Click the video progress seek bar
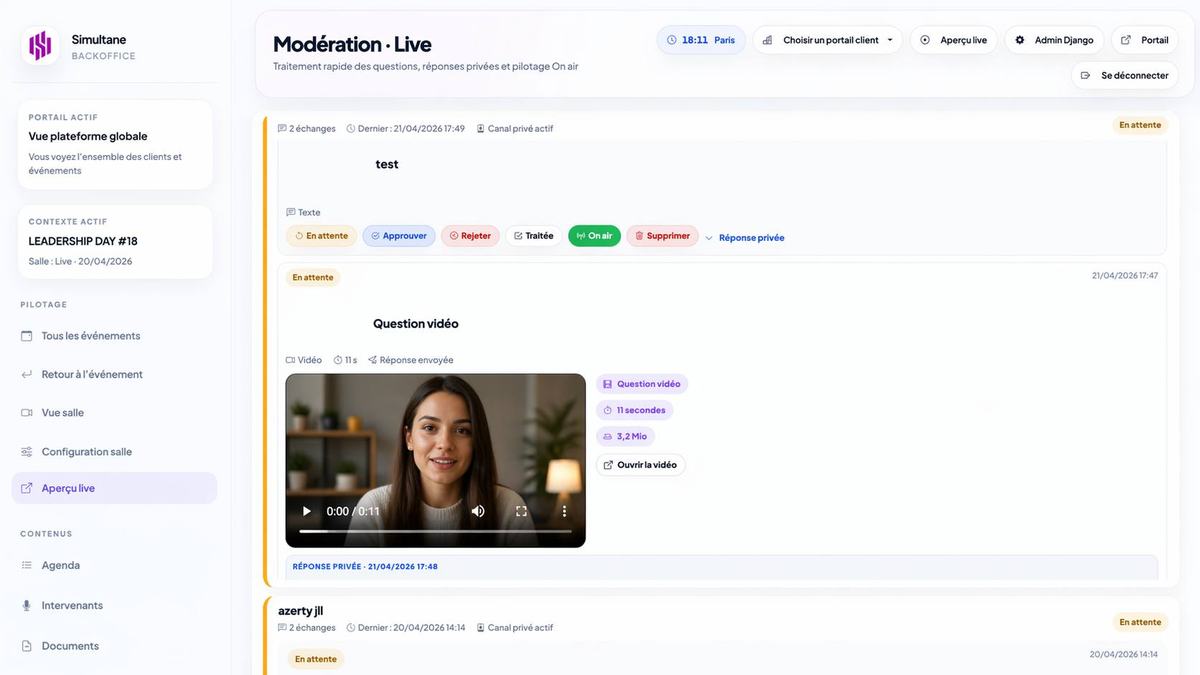Viewport: 1200px width, 675px height. pyautogui.click(x=435, y=531)
